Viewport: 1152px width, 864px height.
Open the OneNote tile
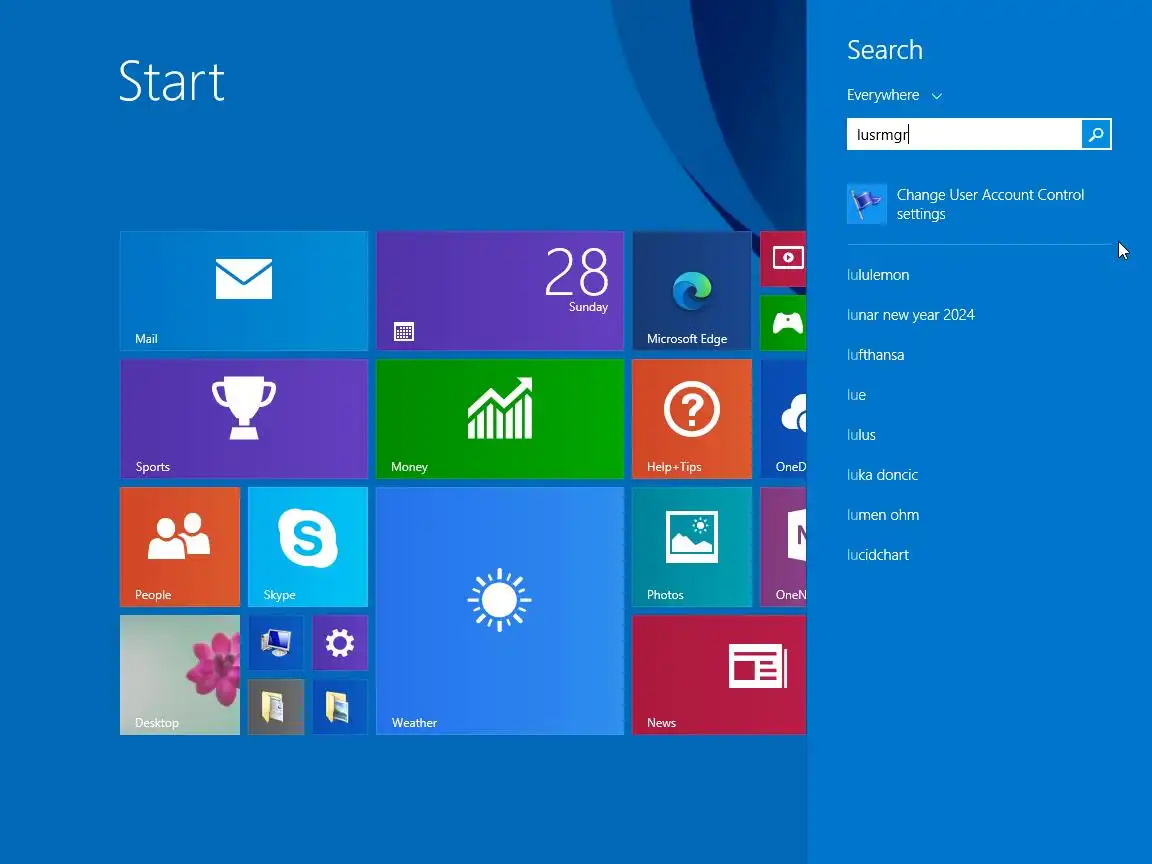783,547
